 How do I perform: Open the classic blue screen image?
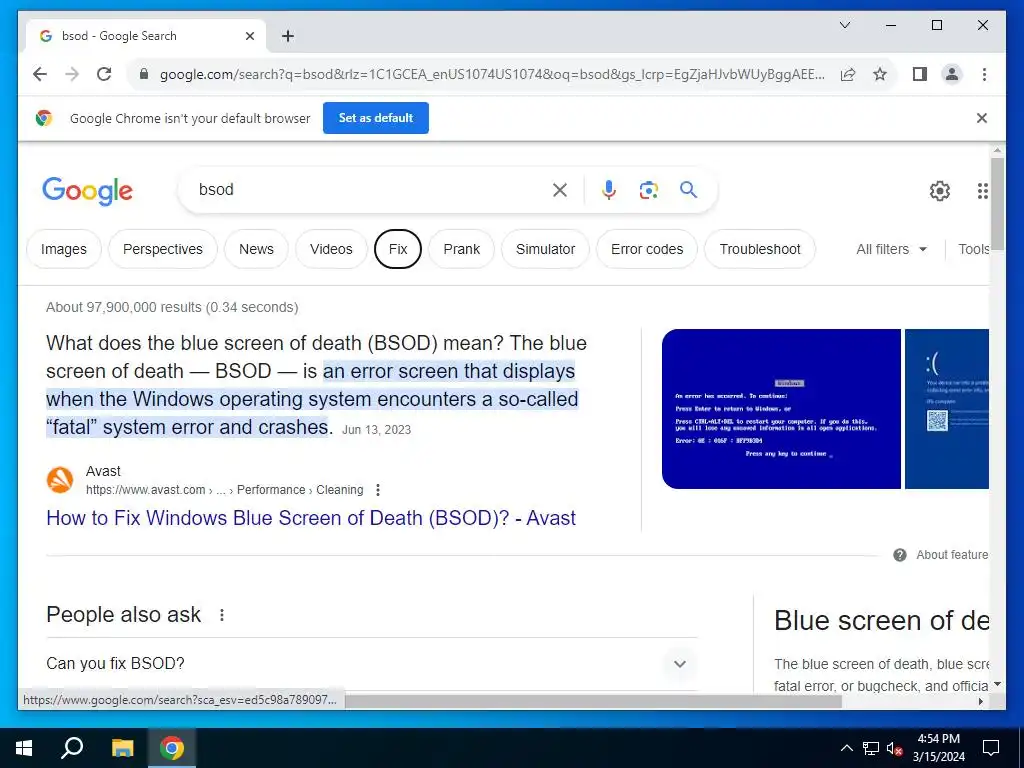click(x=781, y=409)
